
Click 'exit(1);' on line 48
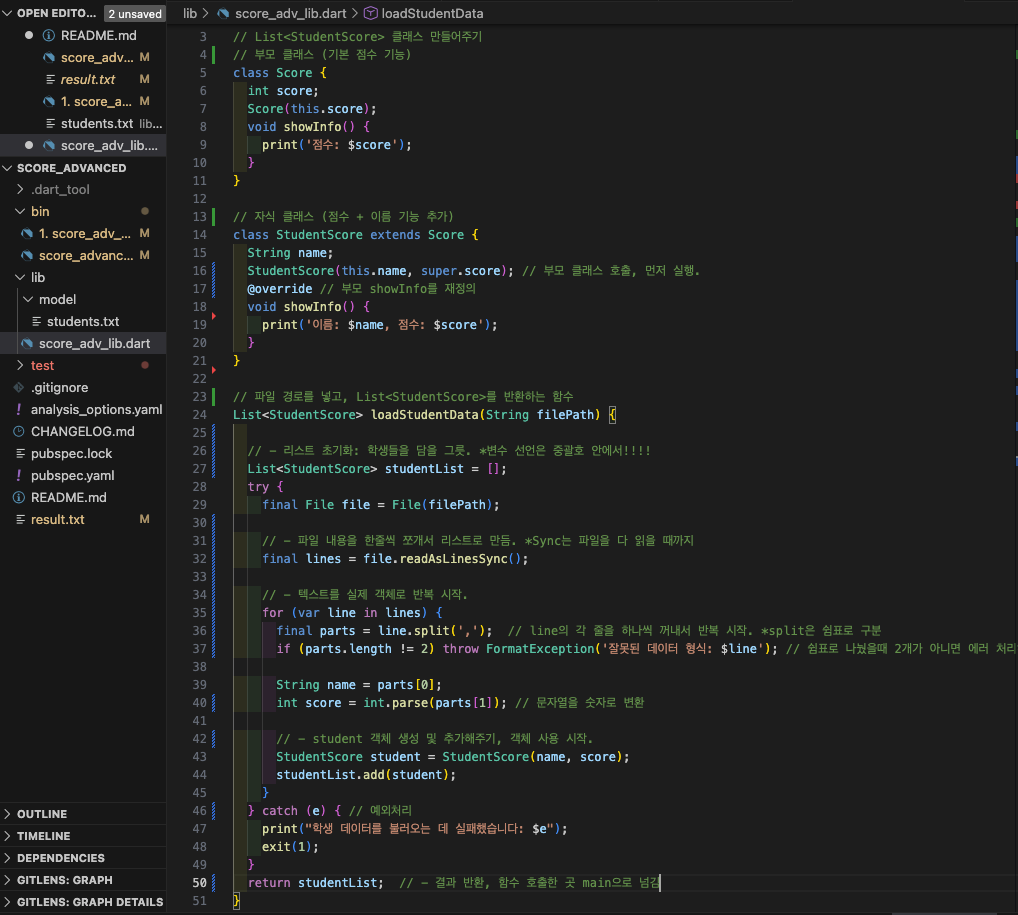pyautogui.click(x=290, y=847)
